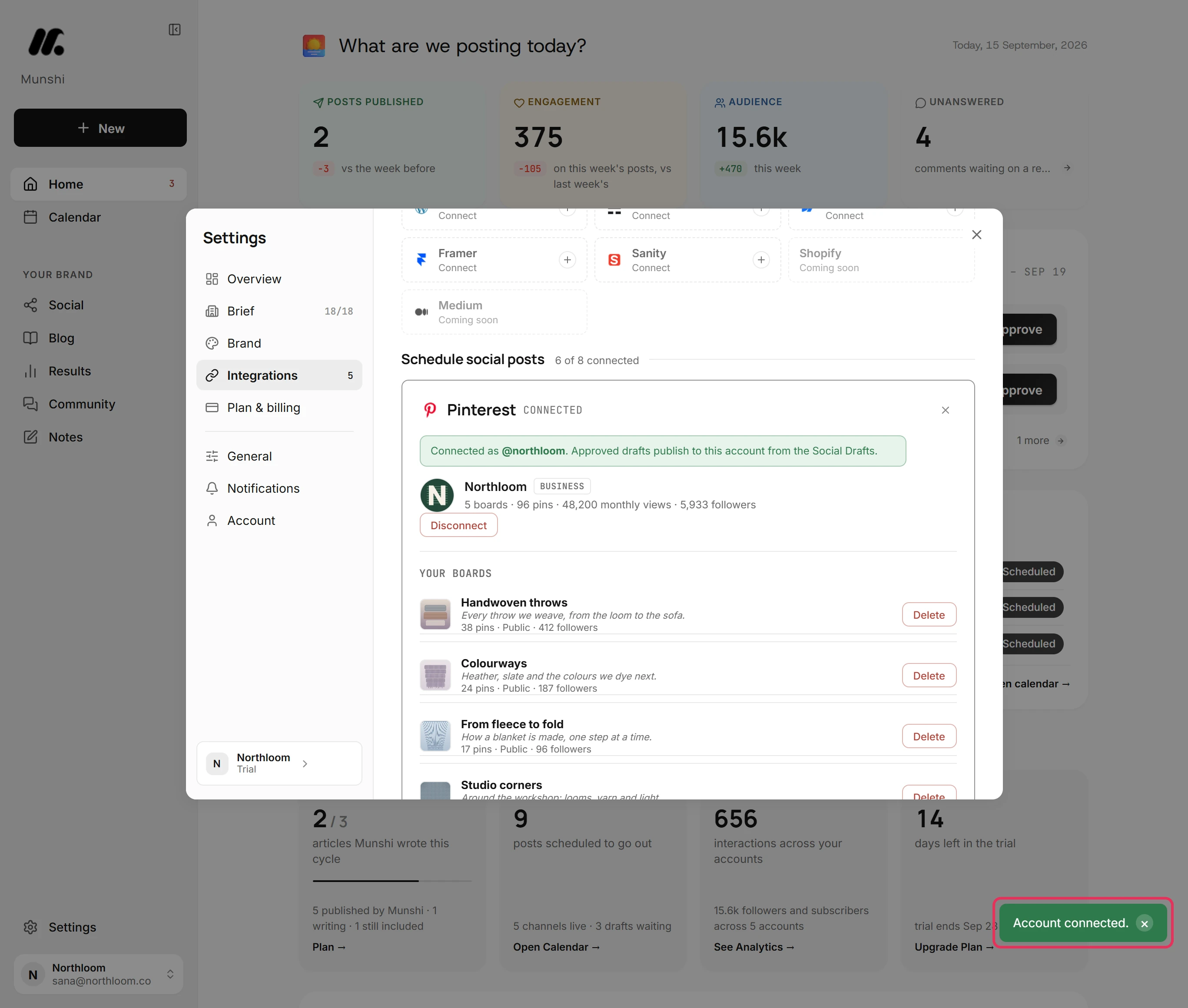Click the Medium logo icon
The image size is (1188, 1008).
pyautogui.click(x=421, y=312)
